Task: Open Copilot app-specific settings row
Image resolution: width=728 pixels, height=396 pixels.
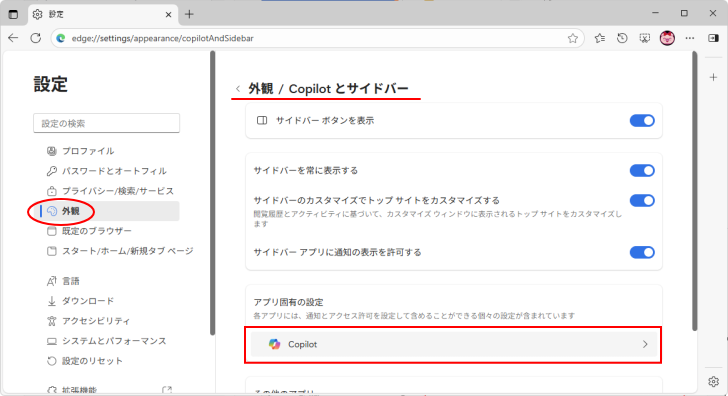Action: tap(454, 344)
